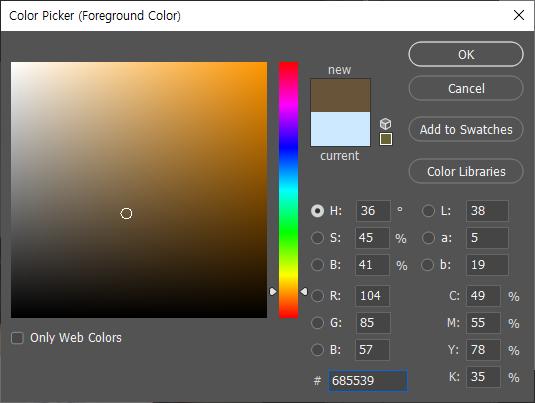Select the L (lightness) radio button
This screenshot has height=403, width=535.
[x=428, y=211]
